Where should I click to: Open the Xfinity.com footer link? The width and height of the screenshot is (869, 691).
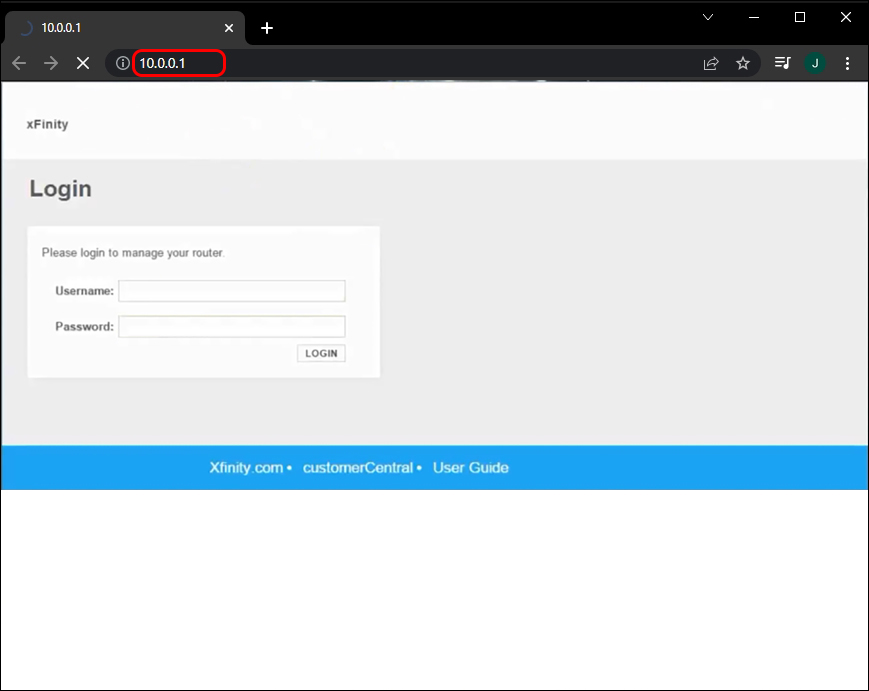tap(246, 468)
